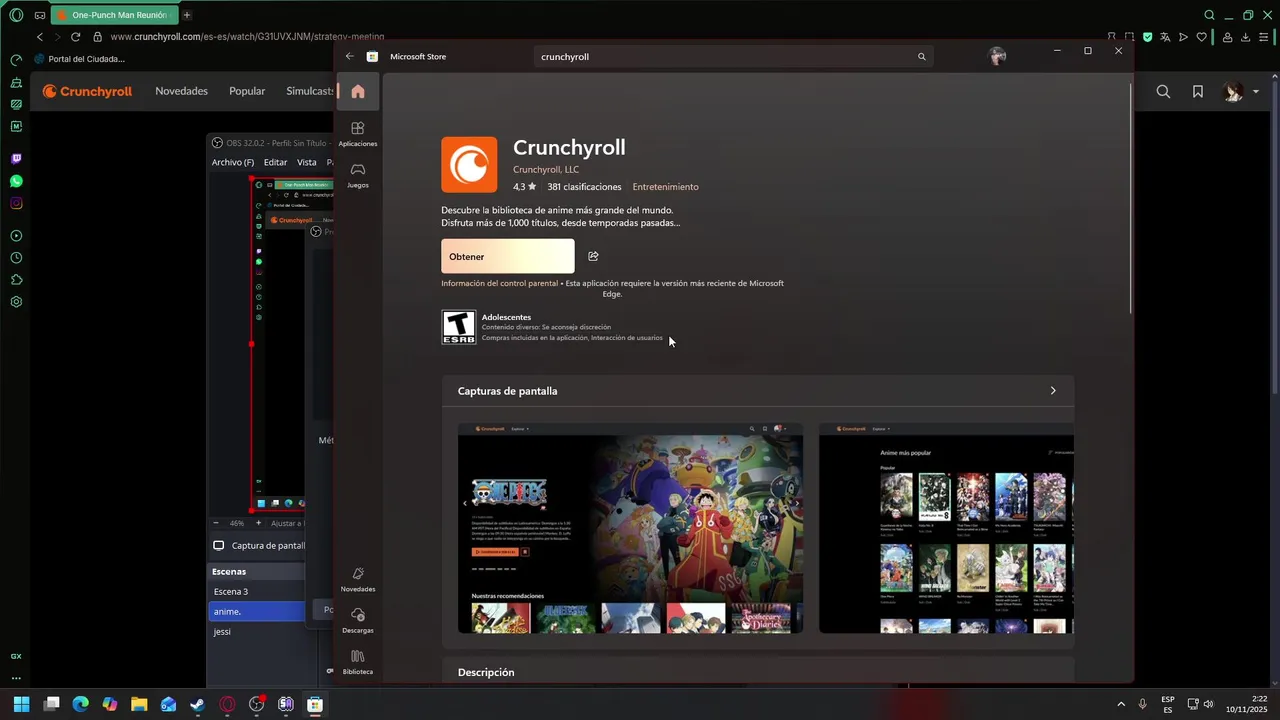Add a new Opera browser tab
1280x720 pixels.
187,15
